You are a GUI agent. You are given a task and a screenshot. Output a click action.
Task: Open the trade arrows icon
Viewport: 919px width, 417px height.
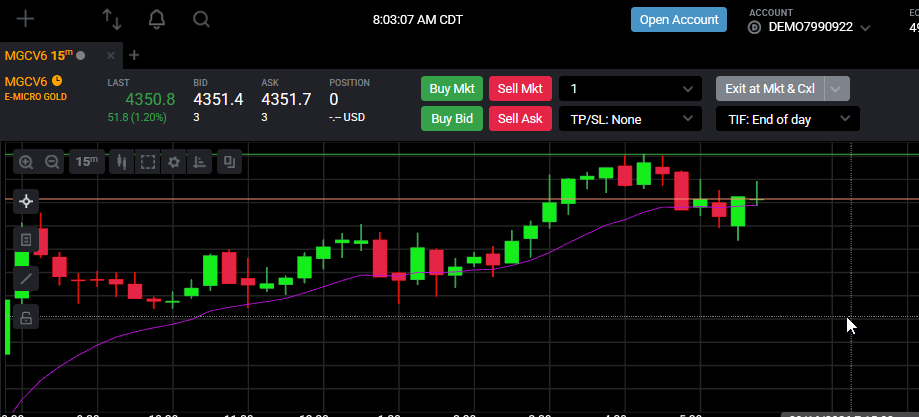pos(111,19)
